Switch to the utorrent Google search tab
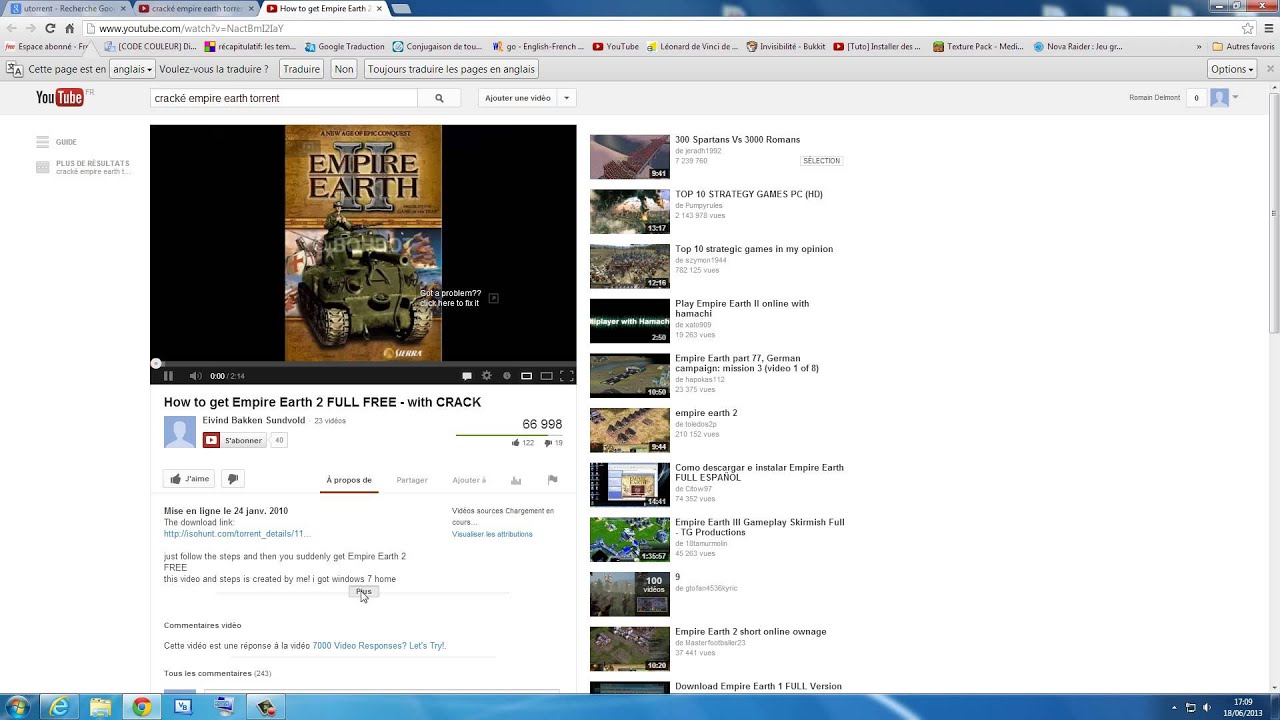Screen dimensions: 1280x720 (x=68, y=9)
